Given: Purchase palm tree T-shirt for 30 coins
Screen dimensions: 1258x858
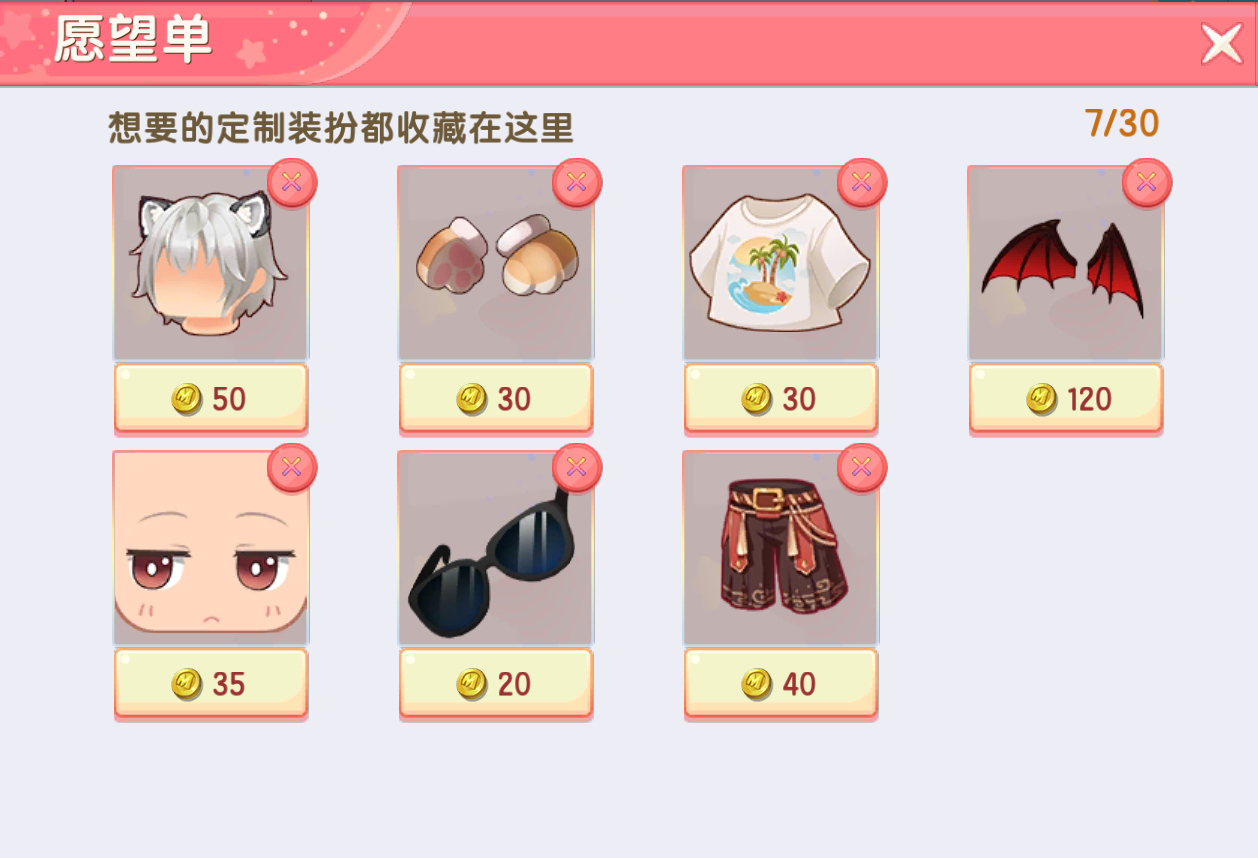Looking at the screenshot, I should click(x=781, y=399).
